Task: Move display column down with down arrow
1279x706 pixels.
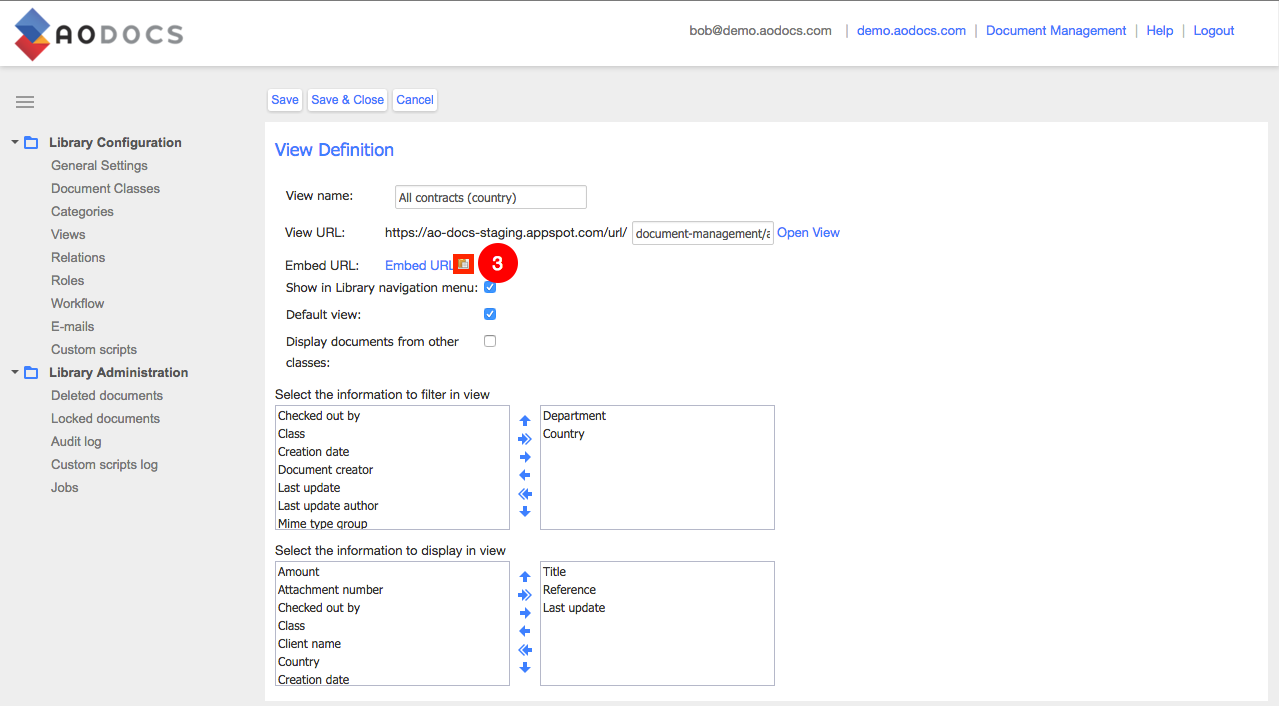Action: click(525, 667)
